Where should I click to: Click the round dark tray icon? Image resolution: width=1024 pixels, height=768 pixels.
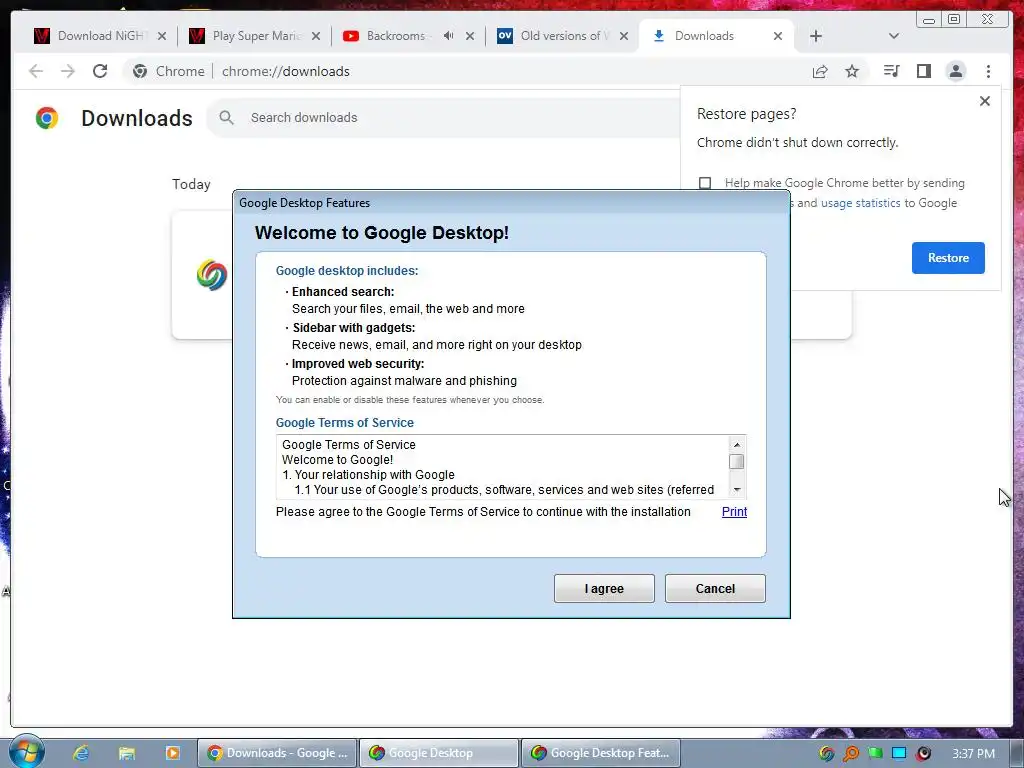click(x=923, y=754)
